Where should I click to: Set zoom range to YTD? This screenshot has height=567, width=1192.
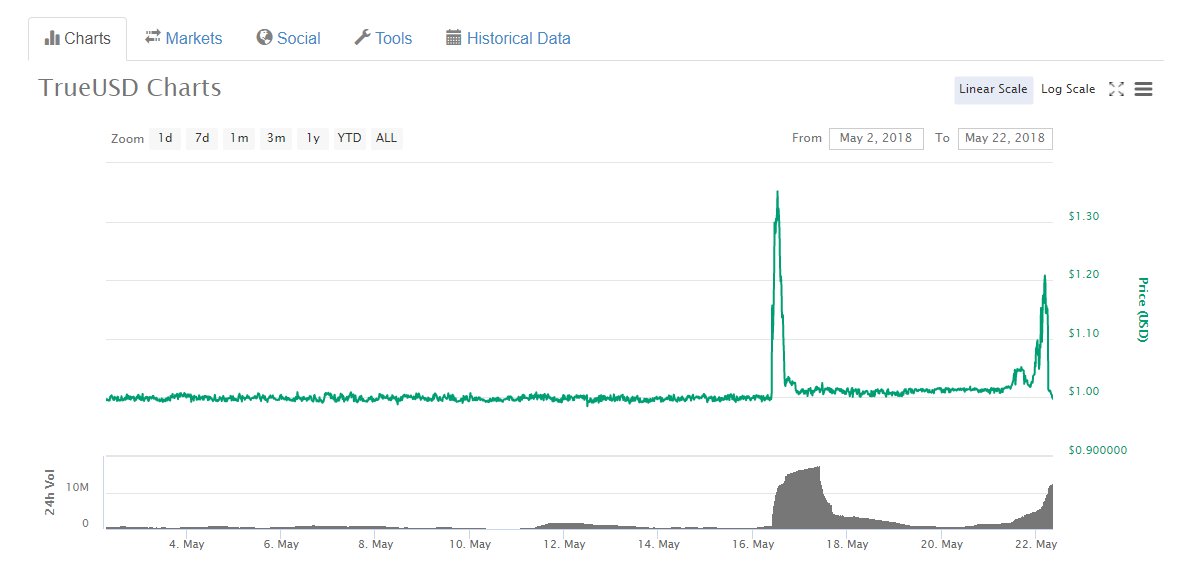click(x=350, y=138)
